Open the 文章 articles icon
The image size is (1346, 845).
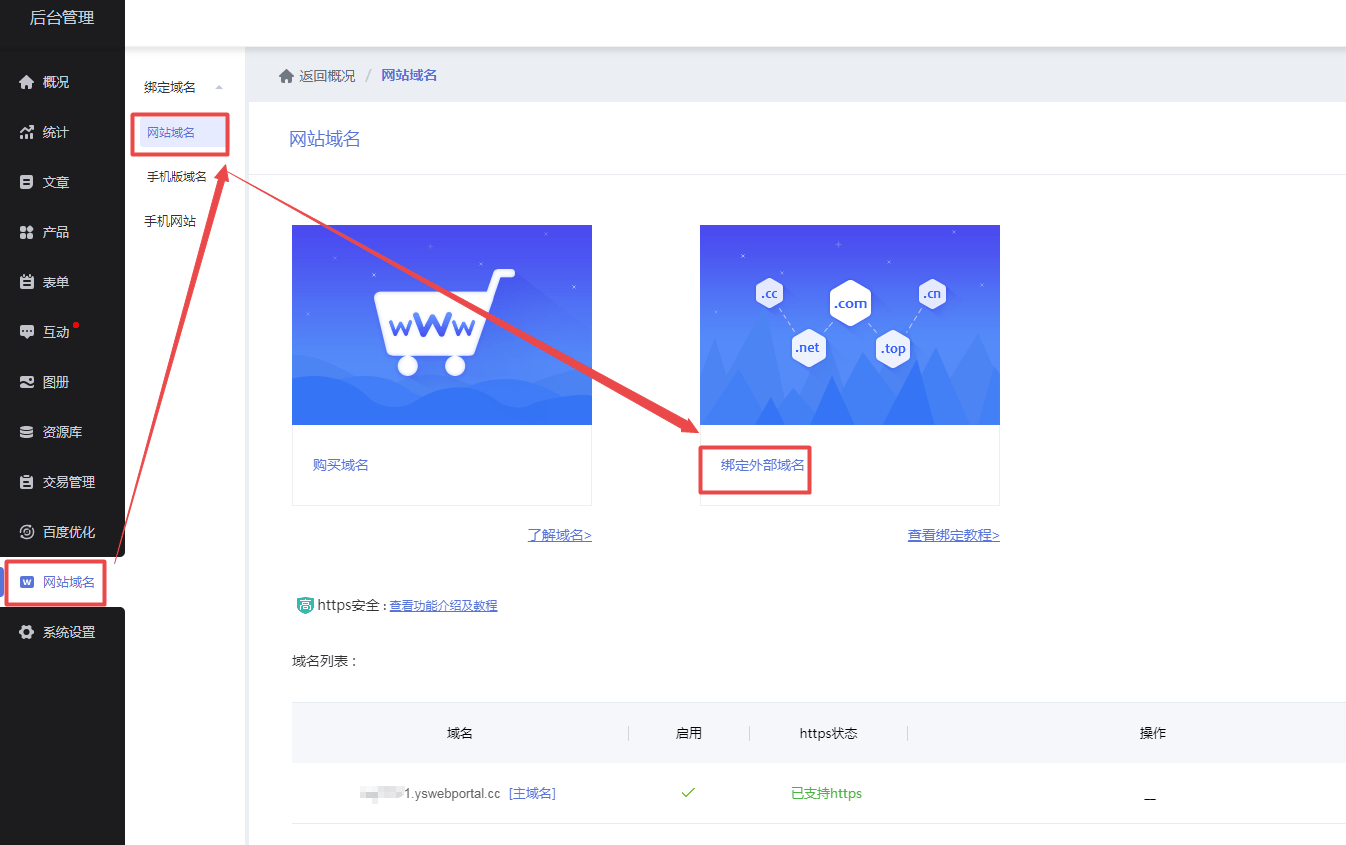25,182
